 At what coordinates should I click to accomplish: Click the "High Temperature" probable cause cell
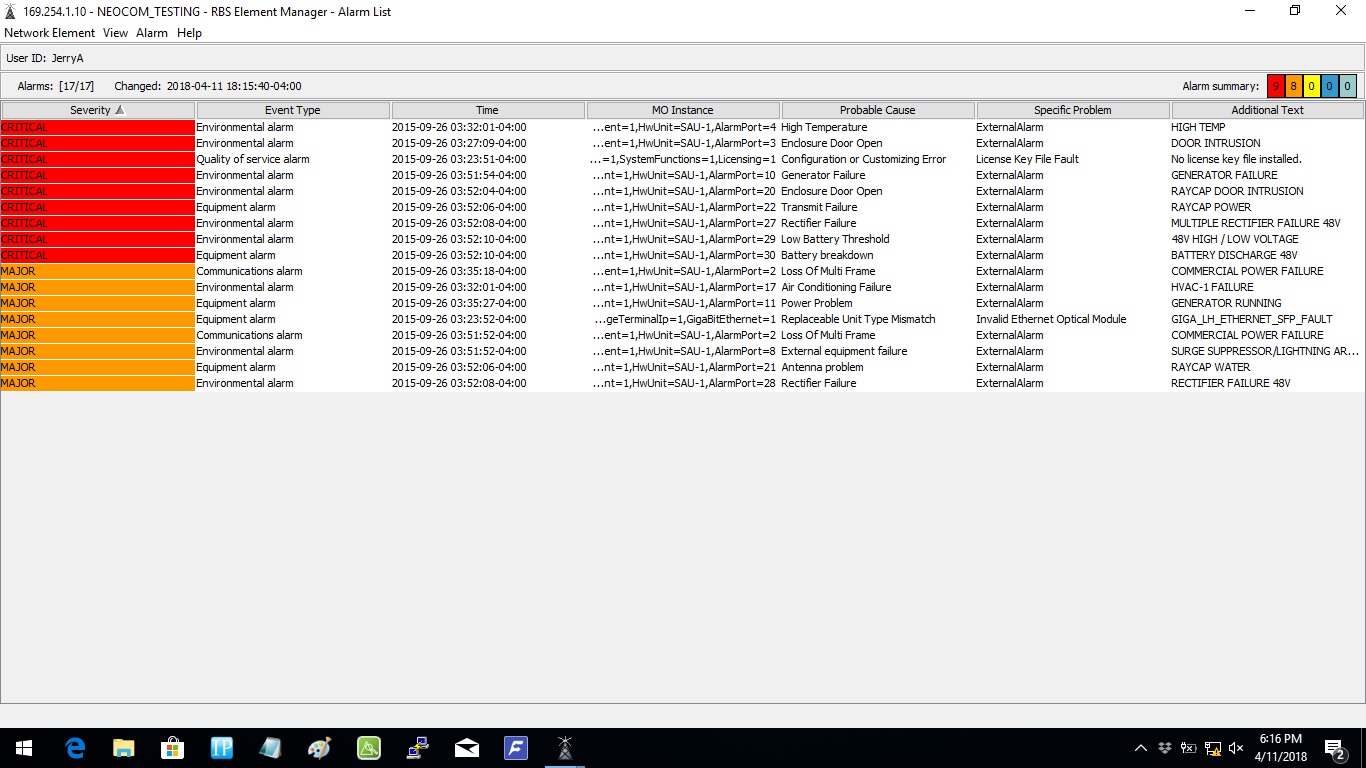[x=877, y=127]
